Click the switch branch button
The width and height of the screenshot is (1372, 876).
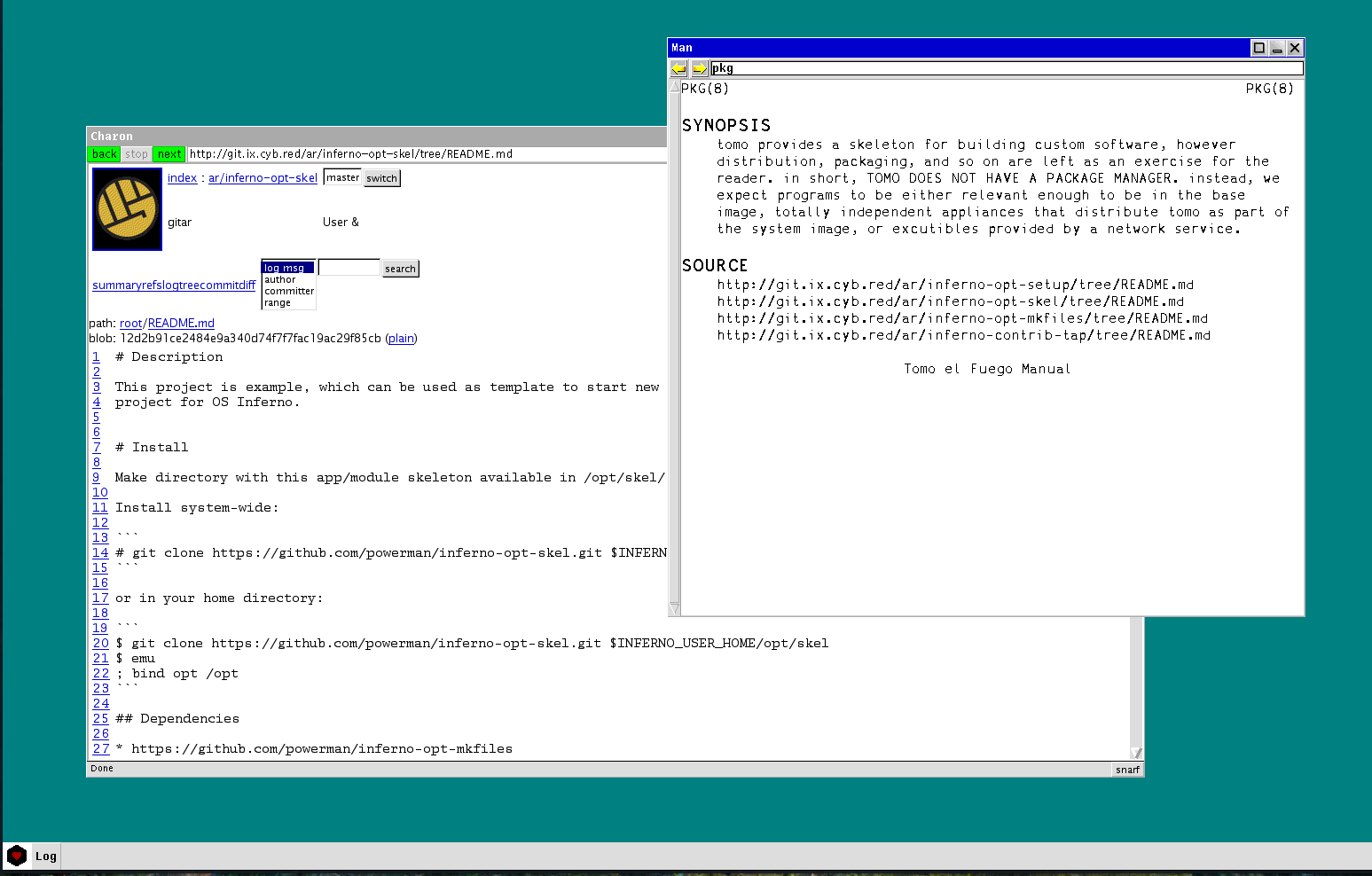382,178
